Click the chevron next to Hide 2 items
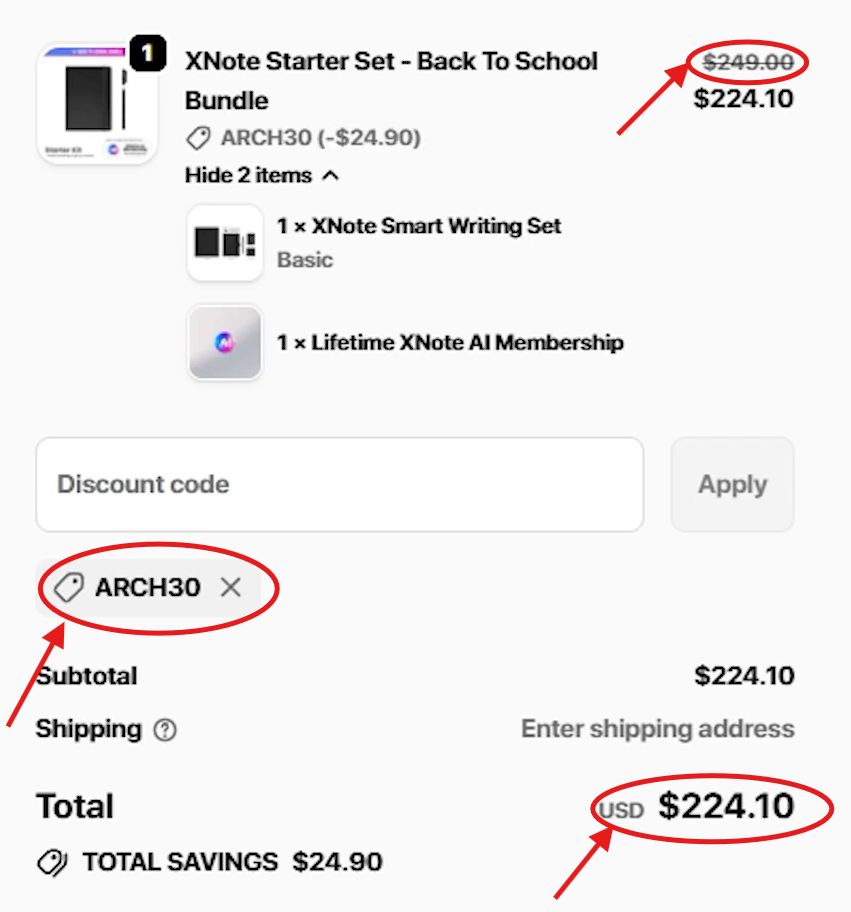851x912 pixels. [332, 175]
